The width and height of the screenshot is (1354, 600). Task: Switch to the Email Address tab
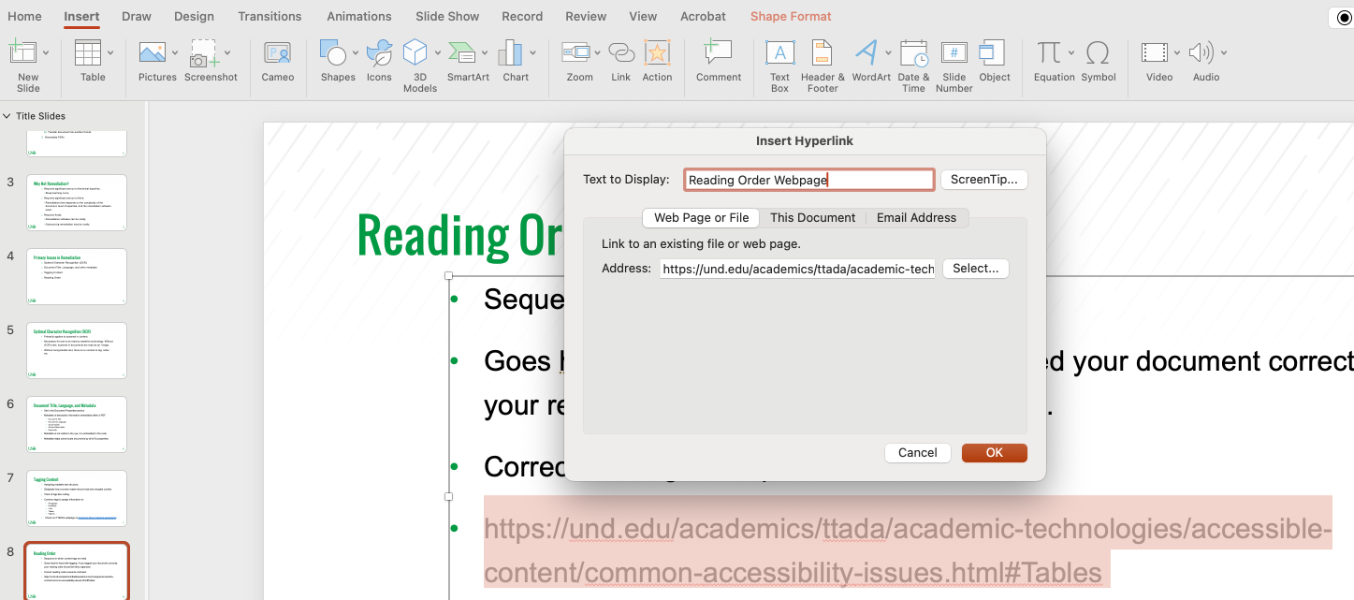916,217
